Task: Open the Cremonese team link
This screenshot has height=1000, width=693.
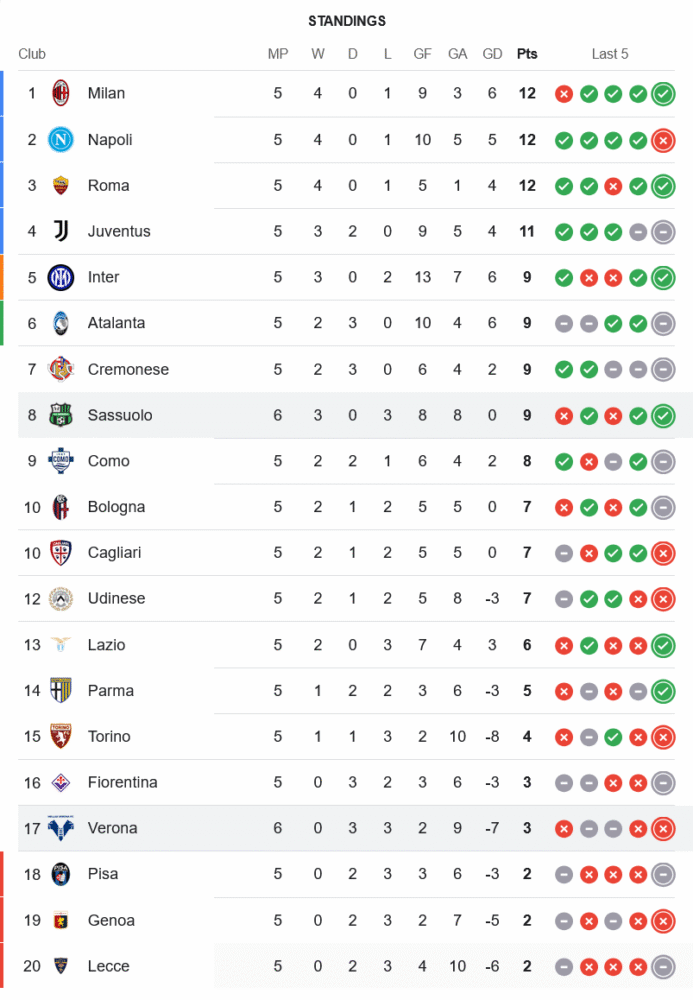Action: (x=128, y=369)
